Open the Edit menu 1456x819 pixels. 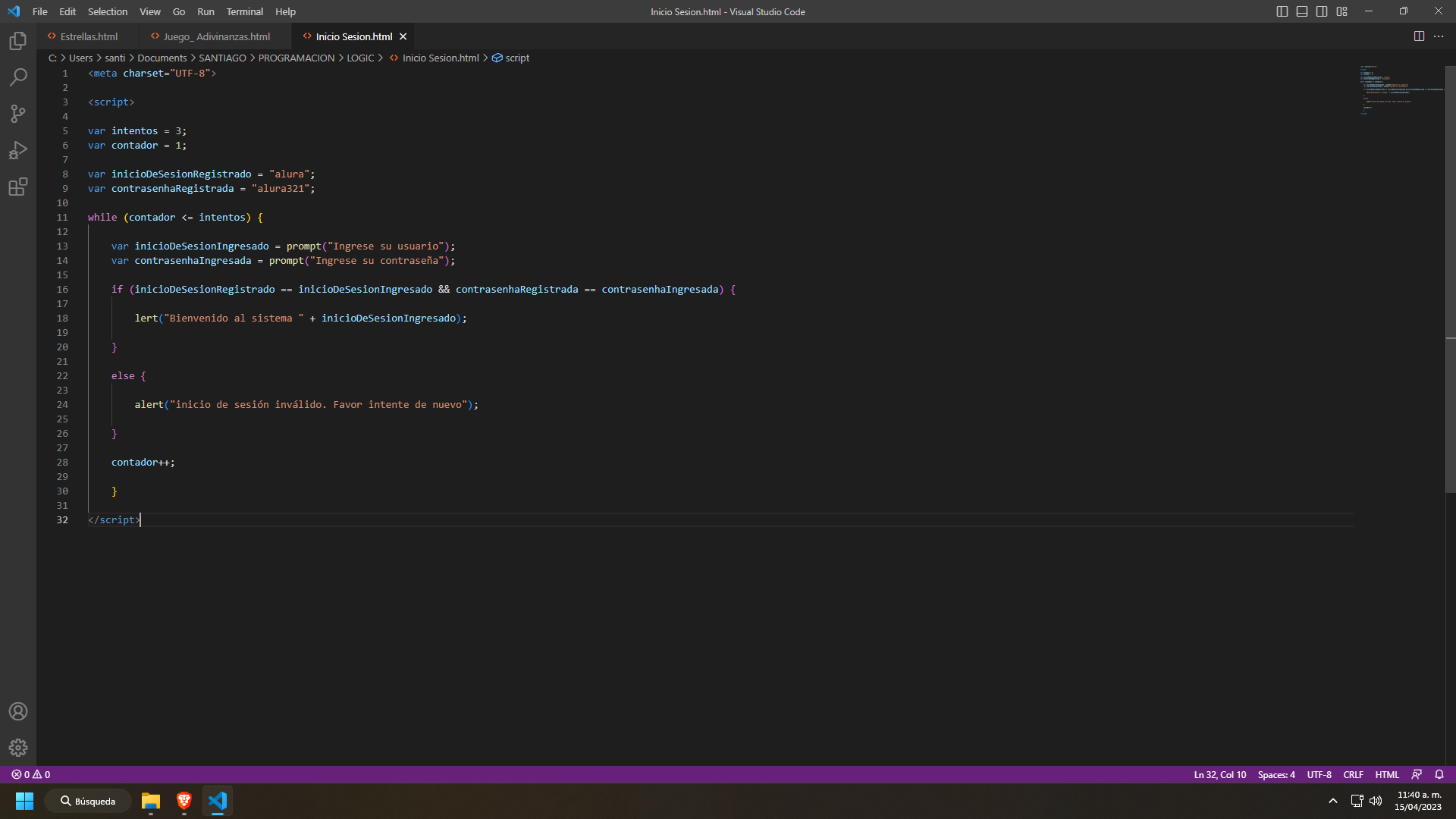[67, 11]
